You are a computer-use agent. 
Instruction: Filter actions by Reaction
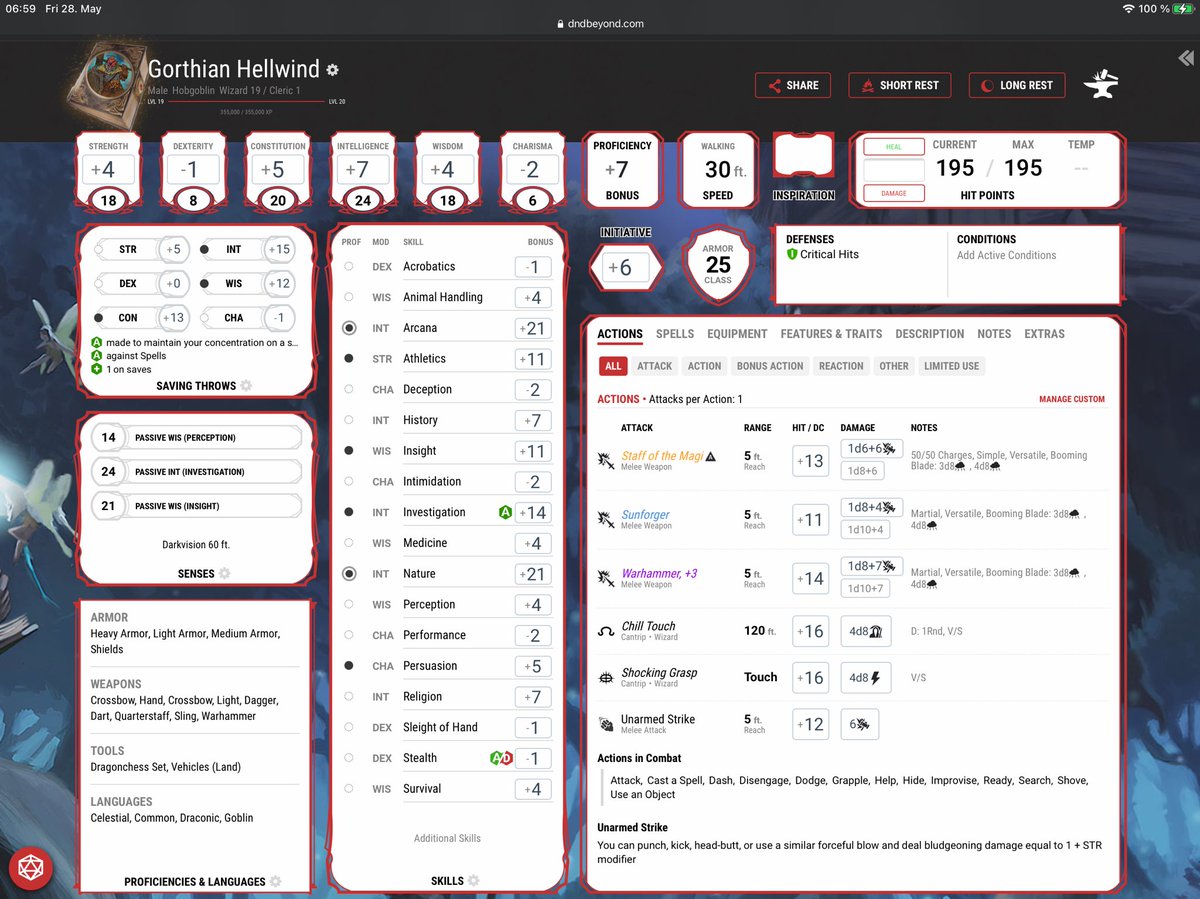(841, 366)
